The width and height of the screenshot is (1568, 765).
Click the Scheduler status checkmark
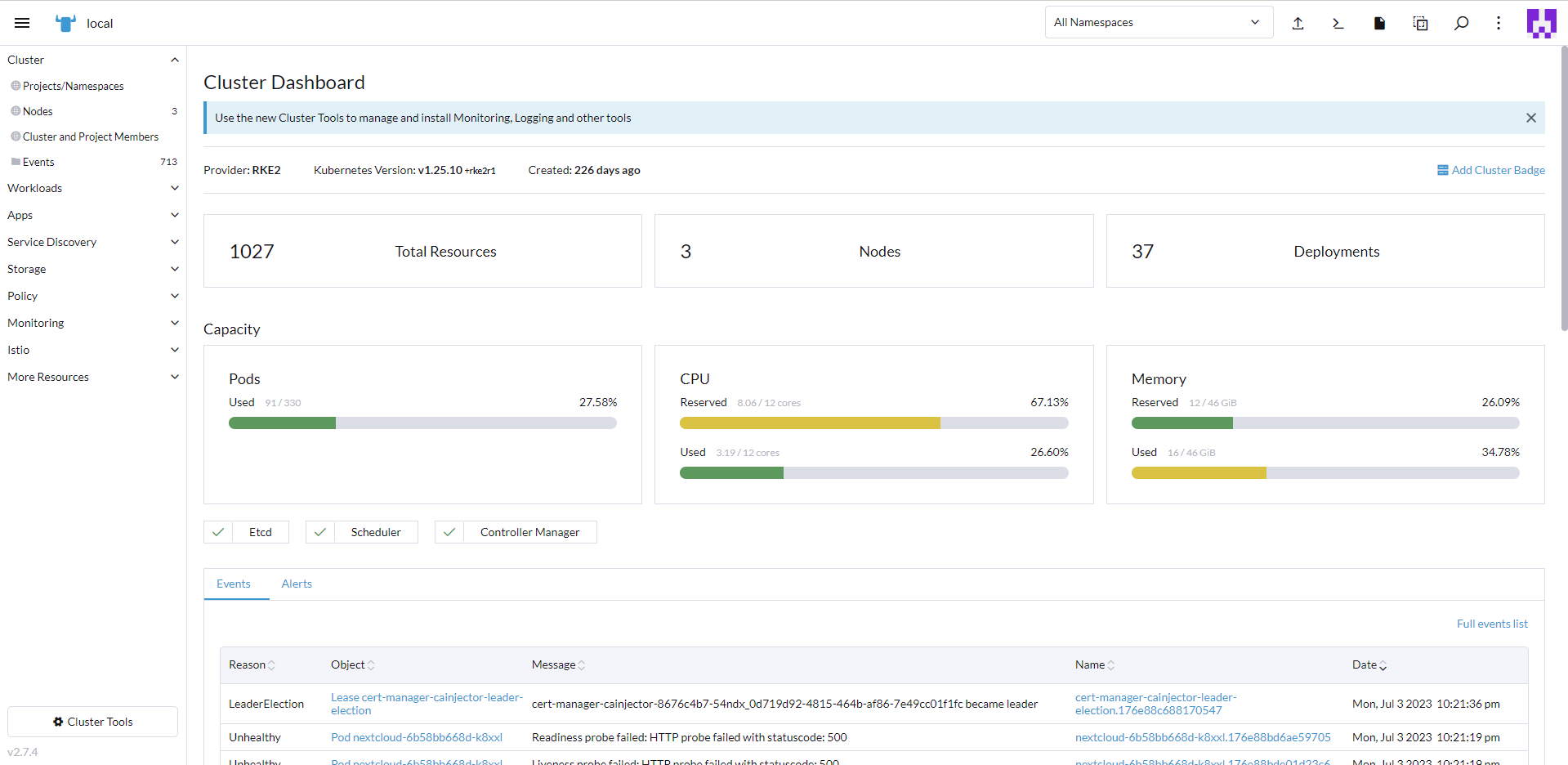[x=320, y=532]
